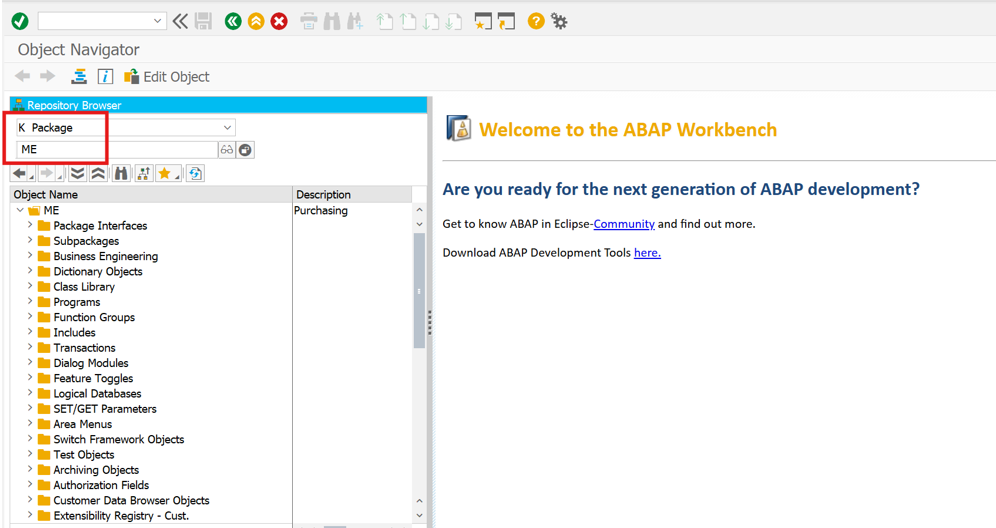Select the SET/GET Parameters tree node
Image resolution: width=996 pixels, height=528 pixels.
tap(105, 409)
